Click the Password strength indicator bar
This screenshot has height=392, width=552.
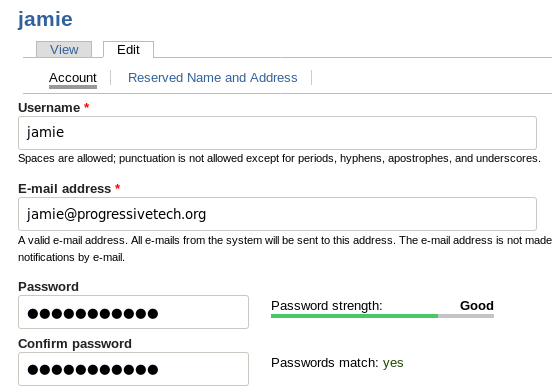pos(382,316)
